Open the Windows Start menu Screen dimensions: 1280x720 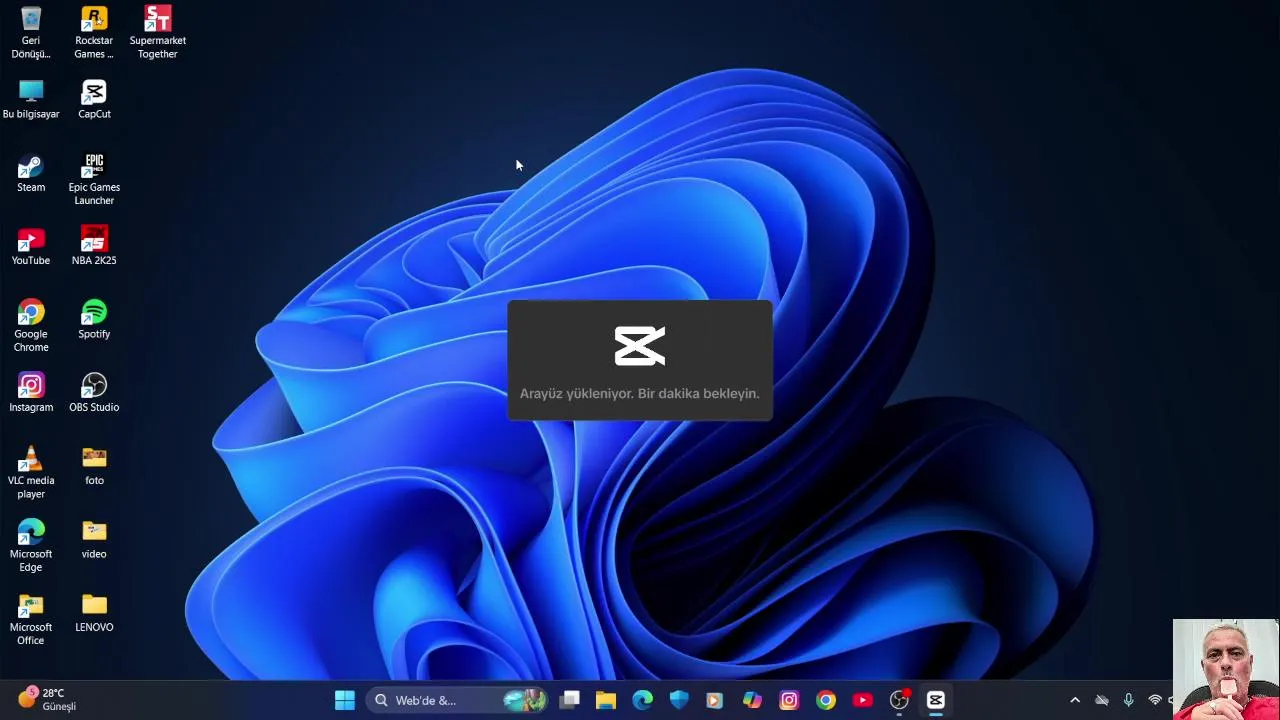click(345, 700)
